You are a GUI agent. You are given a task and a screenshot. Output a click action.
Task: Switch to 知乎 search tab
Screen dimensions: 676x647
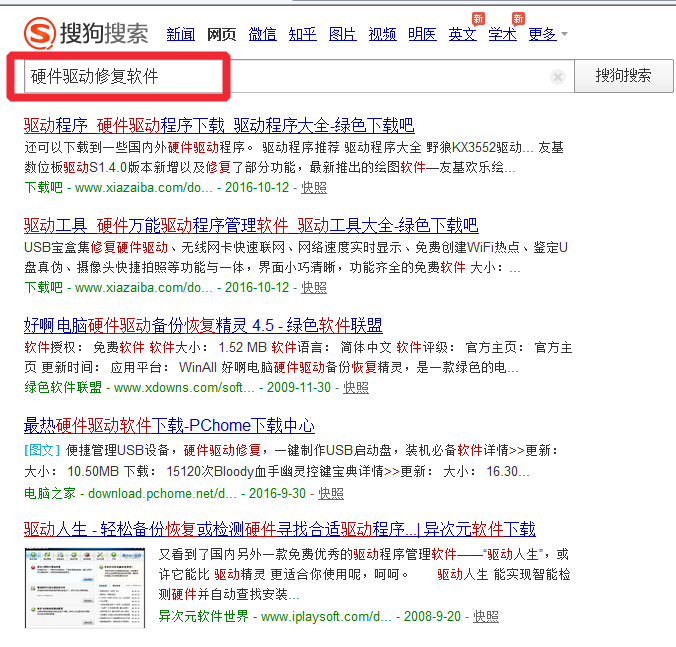click(303, 34)
